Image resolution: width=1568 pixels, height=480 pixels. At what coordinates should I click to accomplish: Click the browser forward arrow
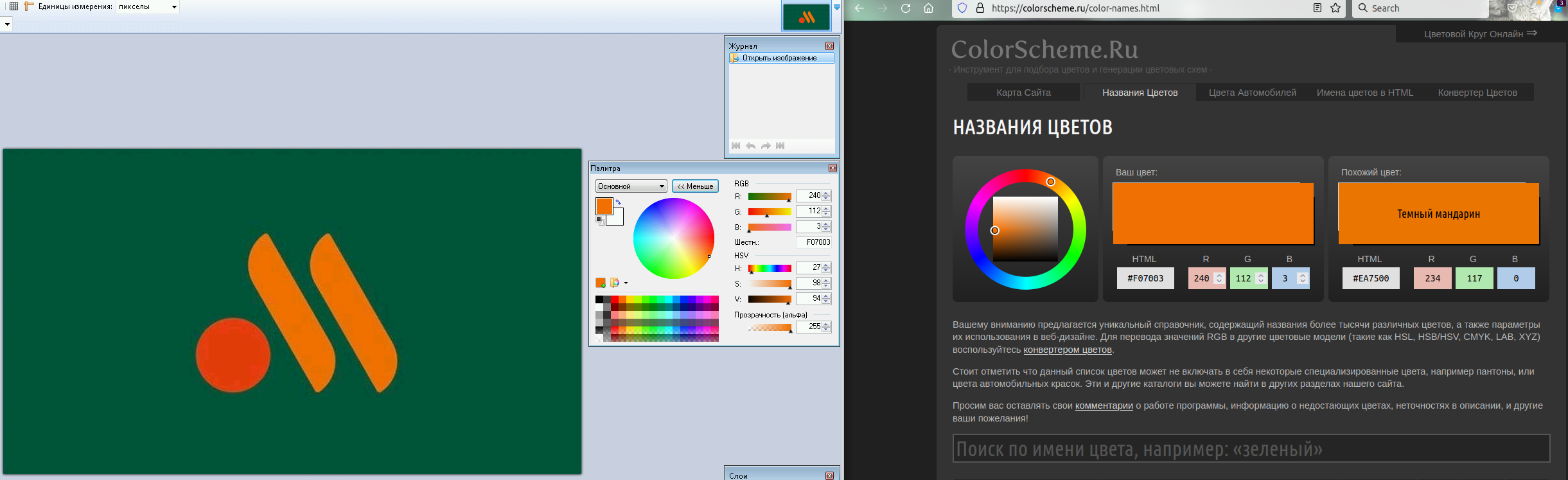(883, 8)
